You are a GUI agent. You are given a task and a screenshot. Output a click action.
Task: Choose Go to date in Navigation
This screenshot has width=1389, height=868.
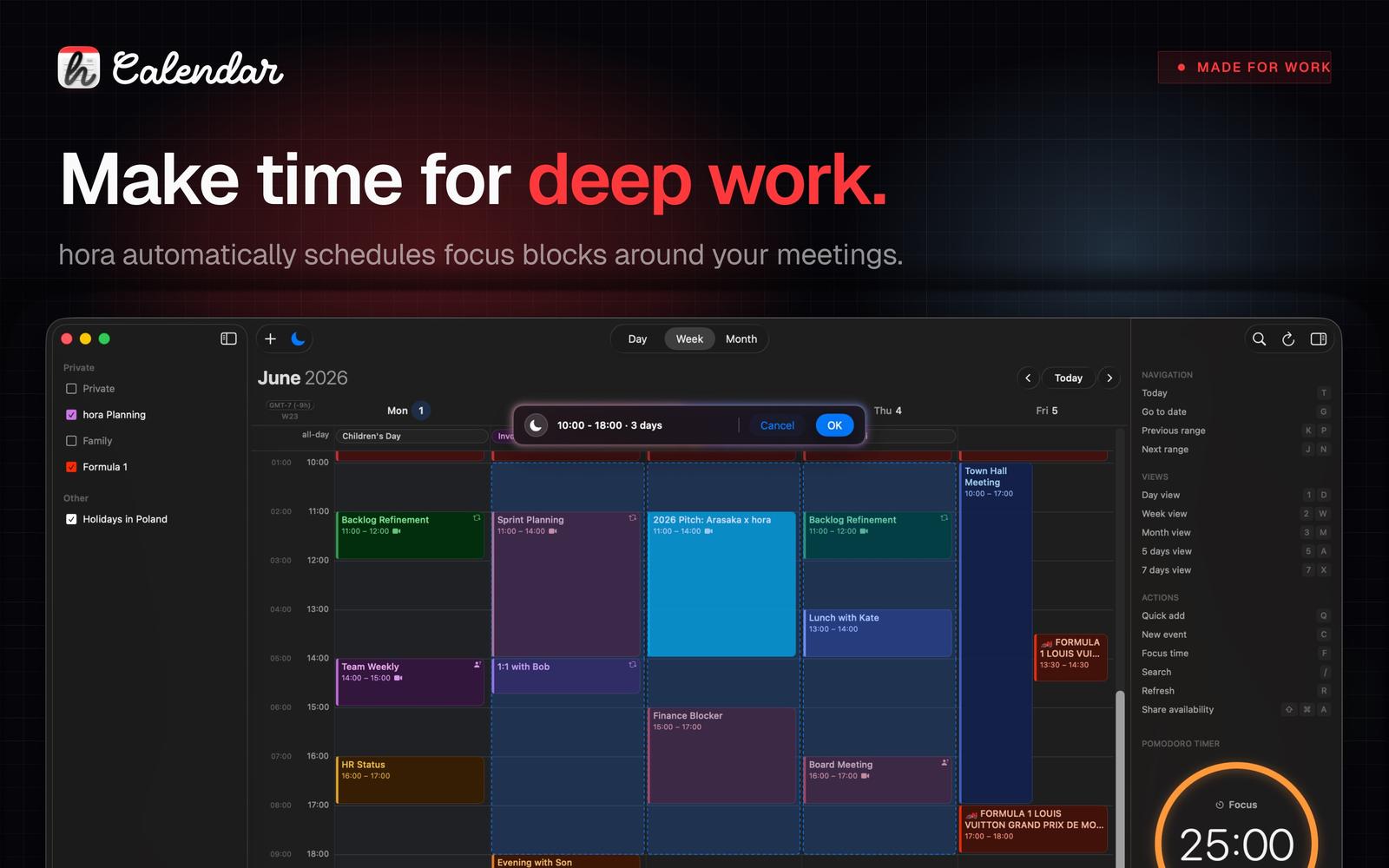point(1235,411)
